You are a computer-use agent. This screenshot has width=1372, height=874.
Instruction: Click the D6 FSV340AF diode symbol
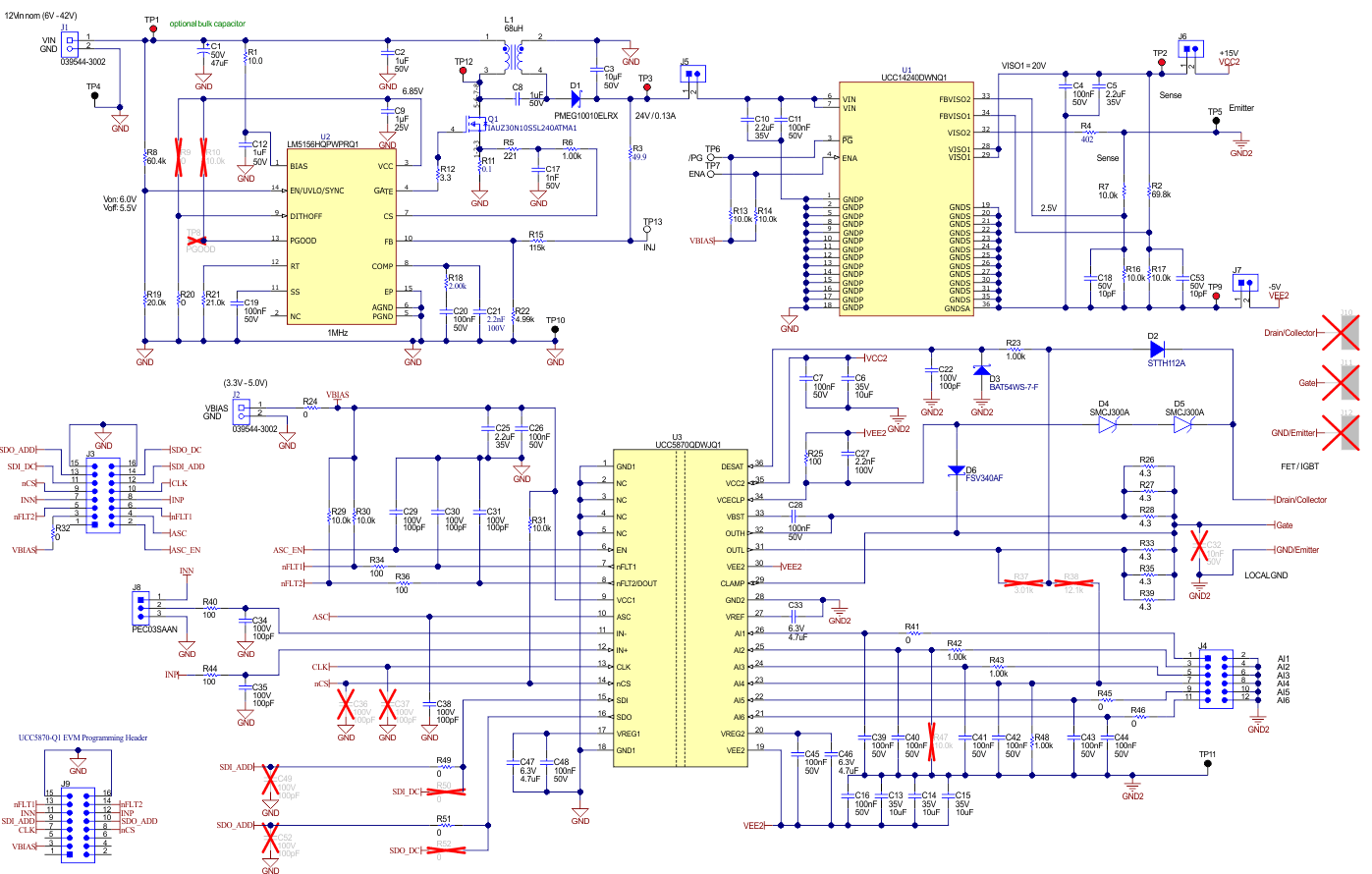pos(956,470)
